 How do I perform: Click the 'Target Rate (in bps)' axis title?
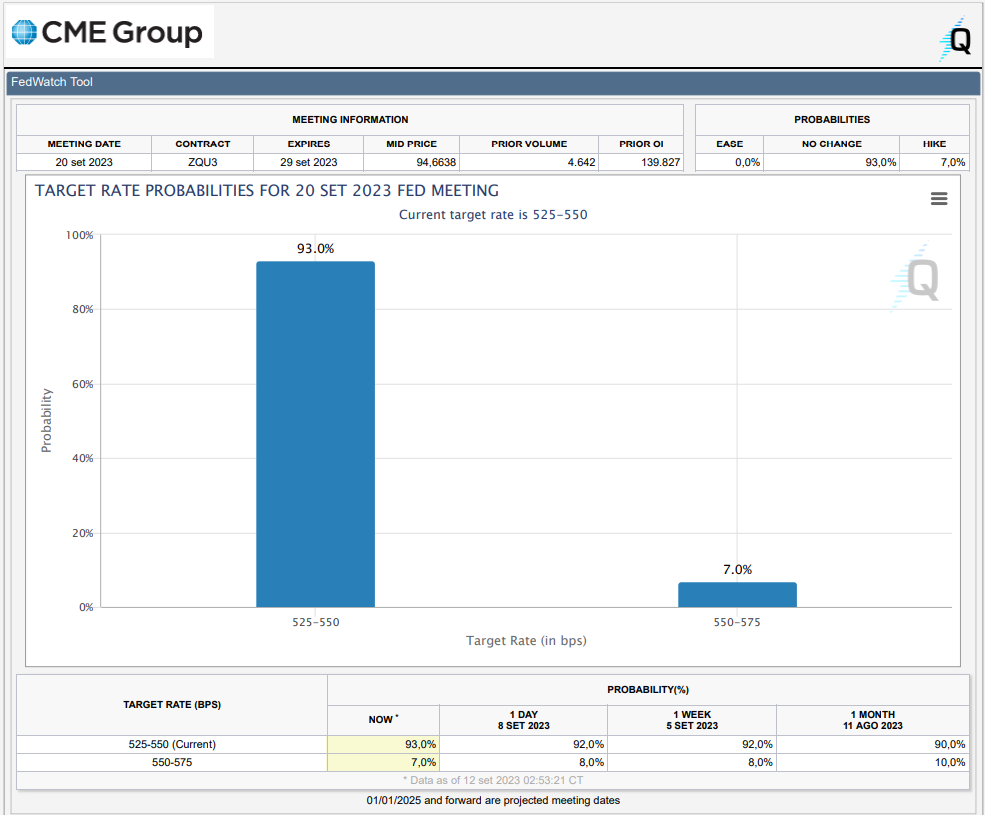coord(526,640)
